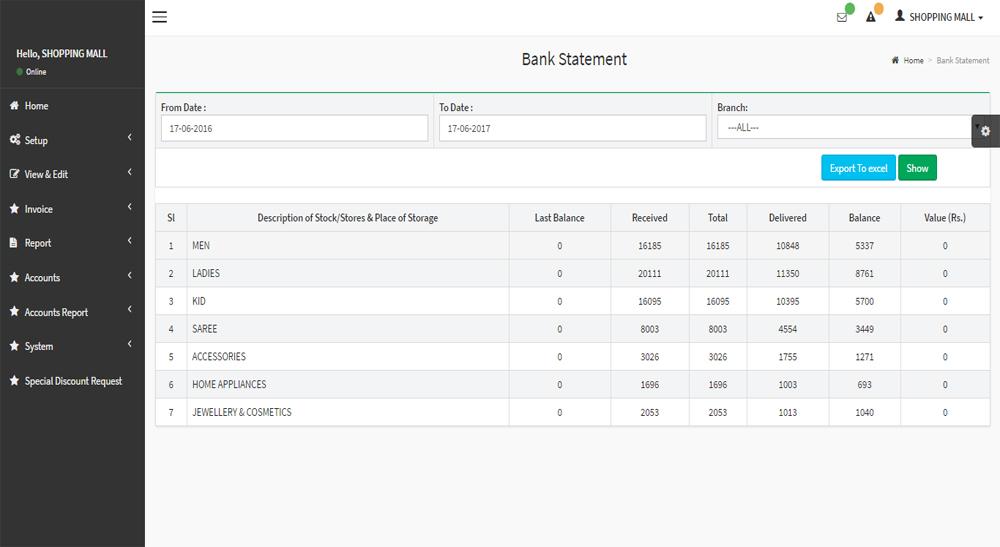Click balance value 5337 in MEN row
This screenshot has height=547, width=1000.
pyautogui.click(x=864, y=245)
